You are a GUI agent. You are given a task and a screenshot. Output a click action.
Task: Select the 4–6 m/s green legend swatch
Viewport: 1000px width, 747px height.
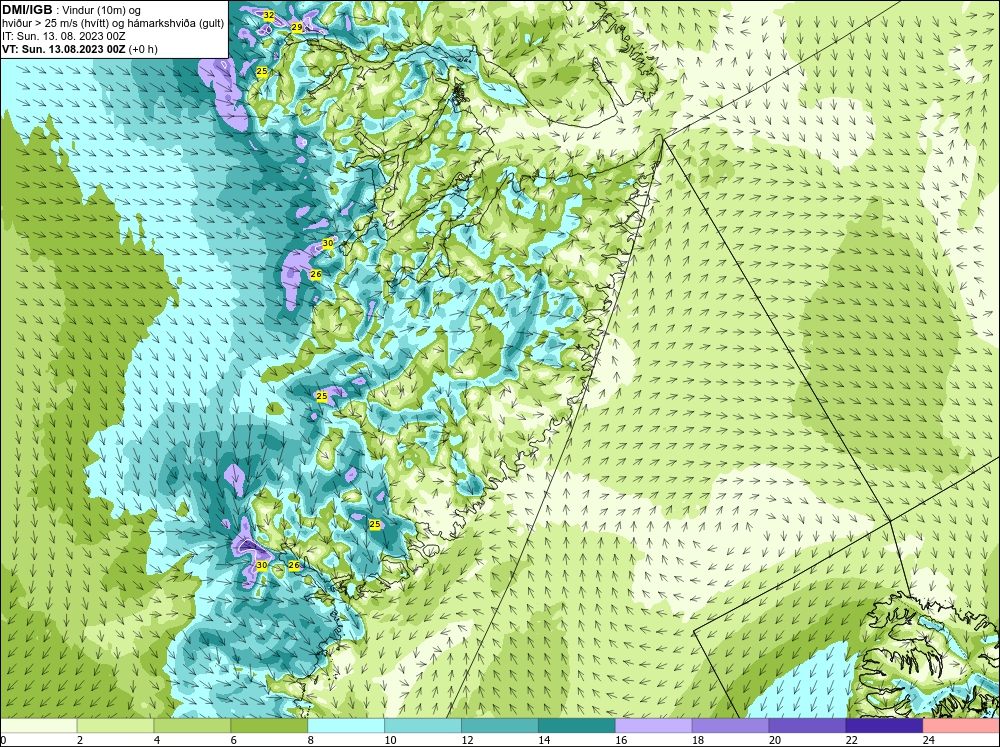point(192,726)
